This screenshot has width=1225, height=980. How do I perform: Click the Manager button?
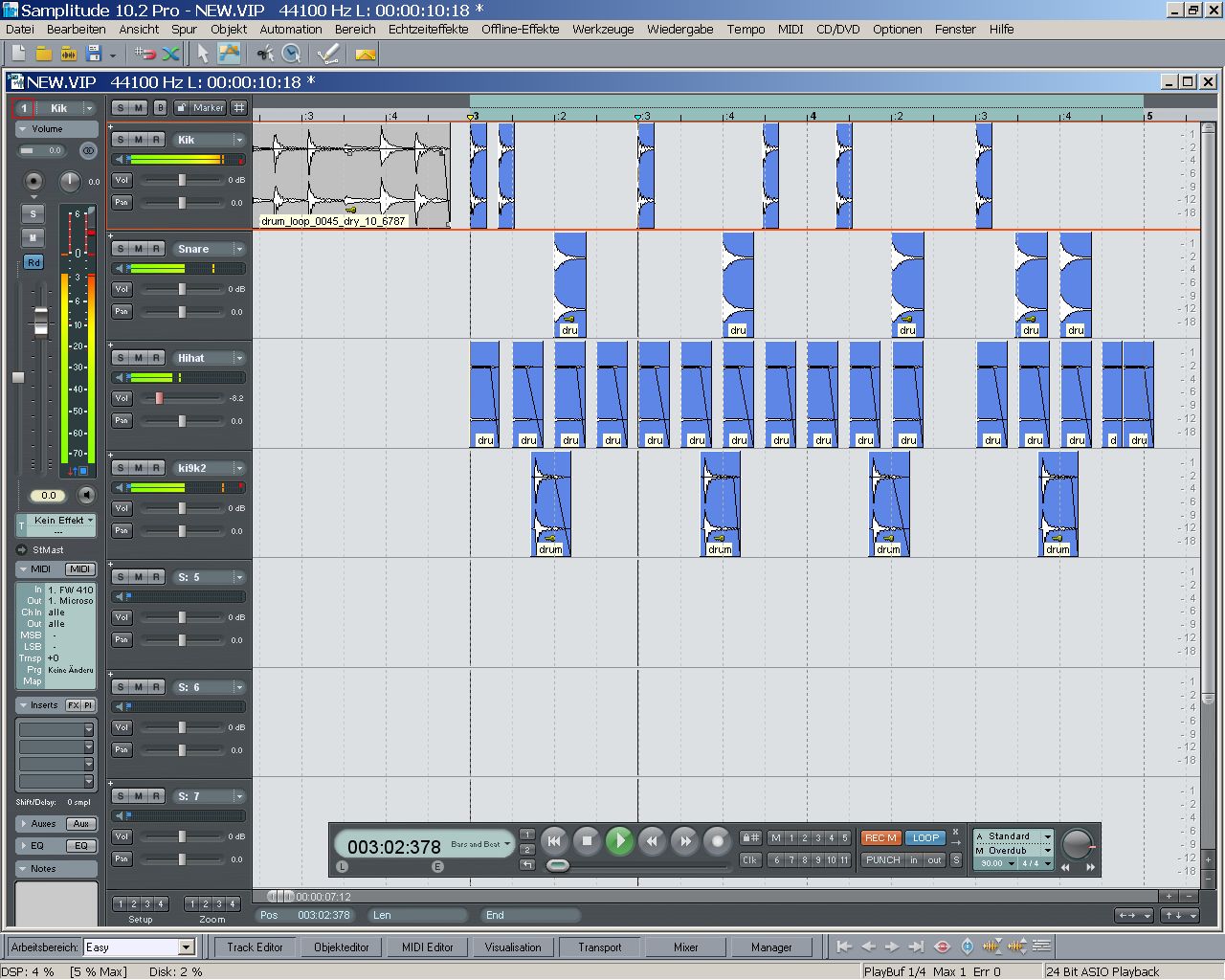click(771, 947)
